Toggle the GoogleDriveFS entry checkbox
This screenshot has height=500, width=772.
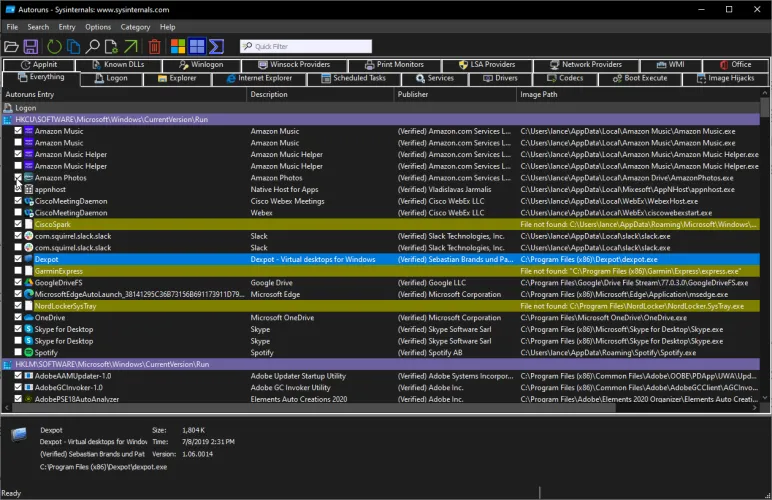[x=18, y=283]
